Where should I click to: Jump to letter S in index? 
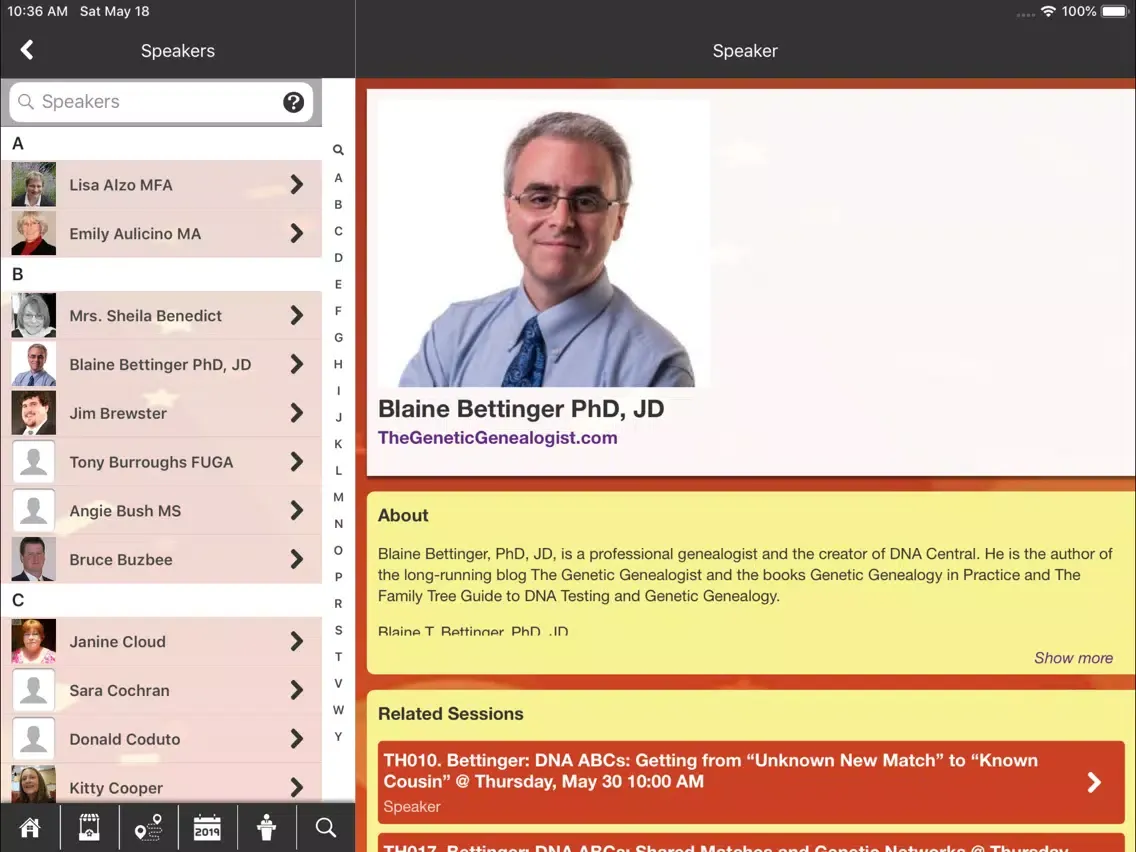pos(338,630)
